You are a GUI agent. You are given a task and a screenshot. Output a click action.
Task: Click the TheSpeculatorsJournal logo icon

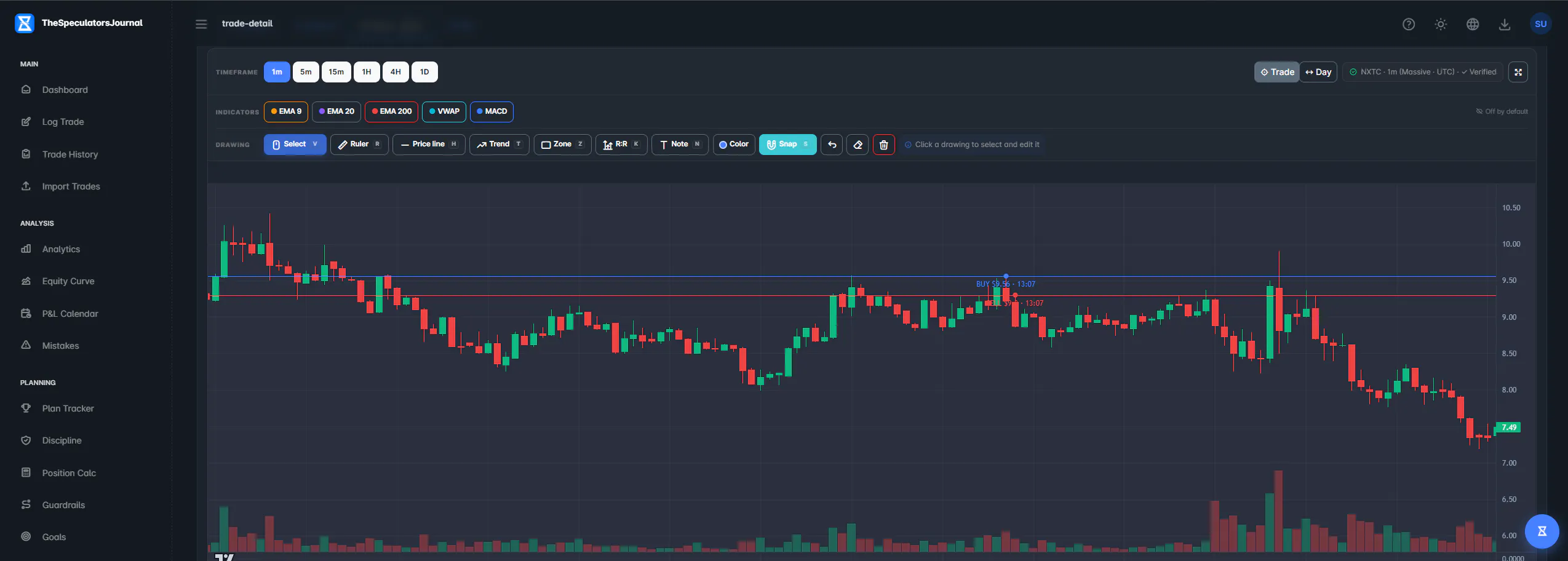[x=25, y=23]
